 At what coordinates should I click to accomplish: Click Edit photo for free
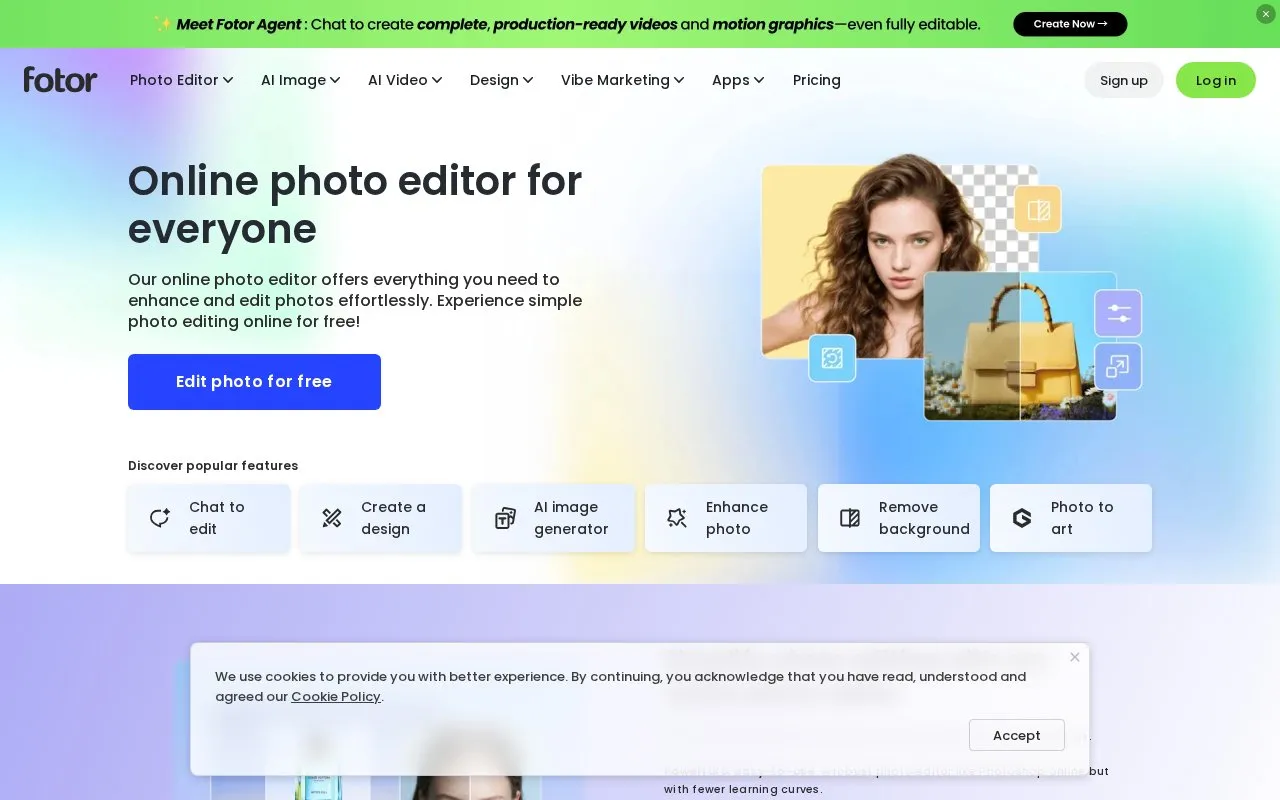point(254,382)
